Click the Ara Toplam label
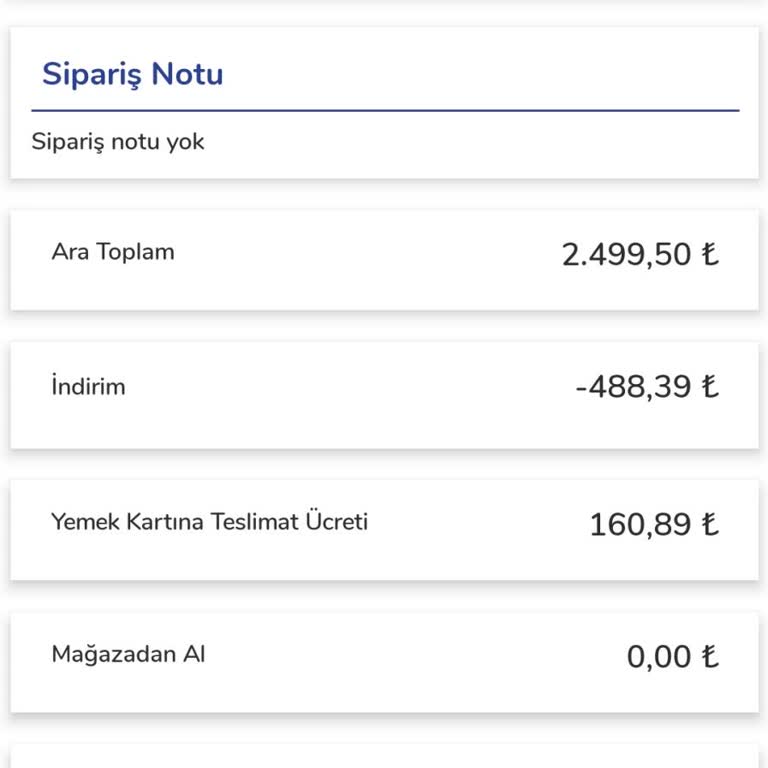 pos(113,251)
